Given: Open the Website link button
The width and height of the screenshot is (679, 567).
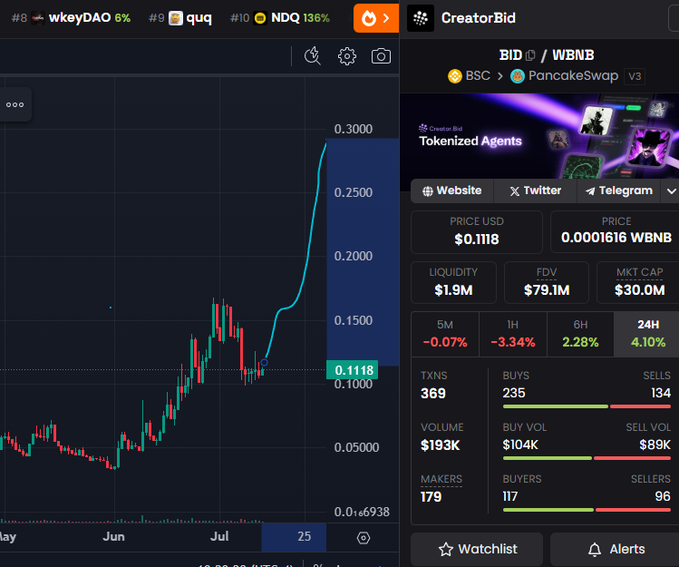Looking at the screenshot, I should pyautogui.click(x=452, y=191).
